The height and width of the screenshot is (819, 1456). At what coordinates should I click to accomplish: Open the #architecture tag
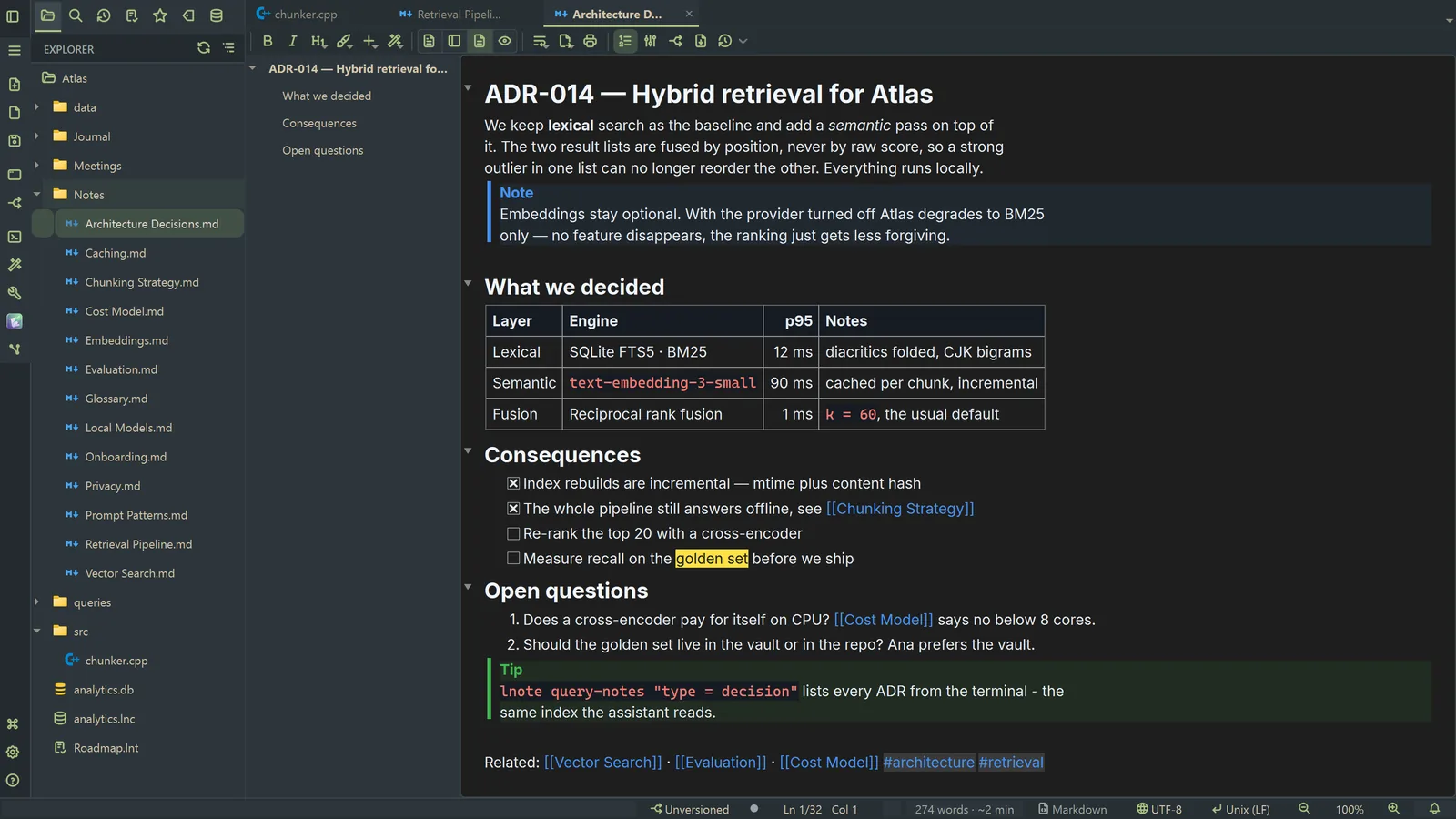tap(928, 763)
